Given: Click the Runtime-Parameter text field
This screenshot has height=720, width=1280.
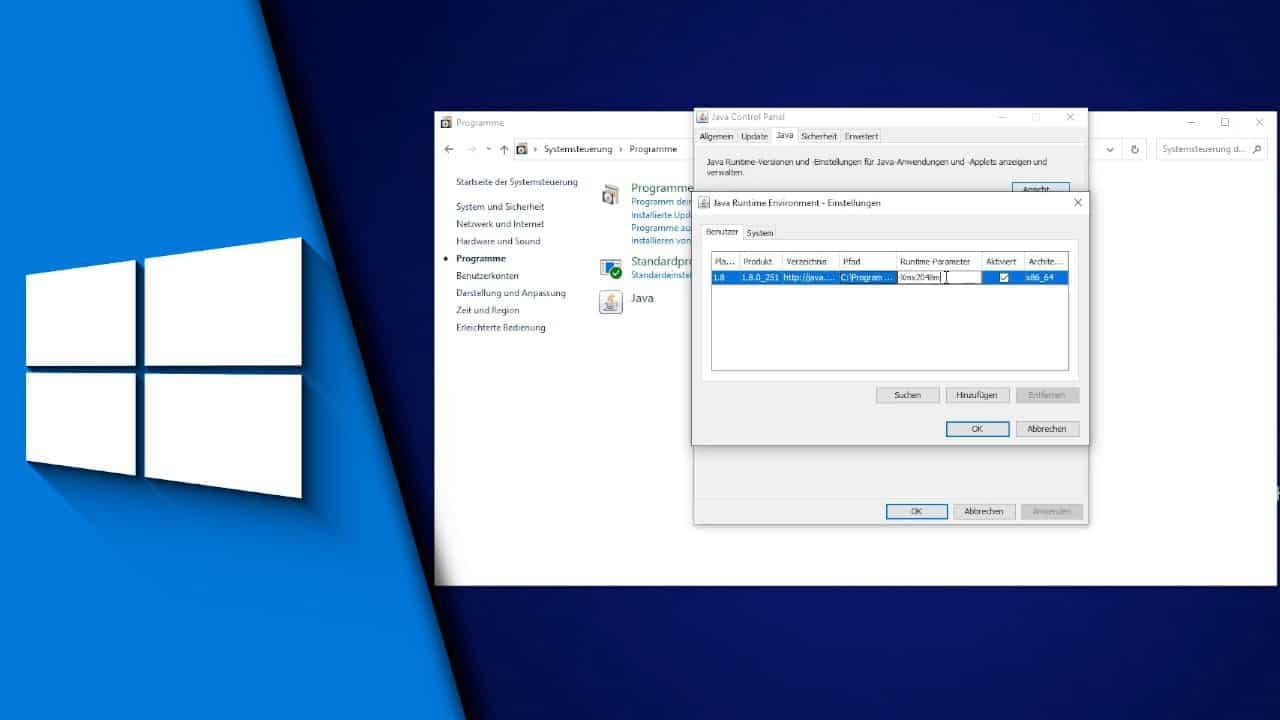Looking at the screenshot, I should (x=939, y=277).
